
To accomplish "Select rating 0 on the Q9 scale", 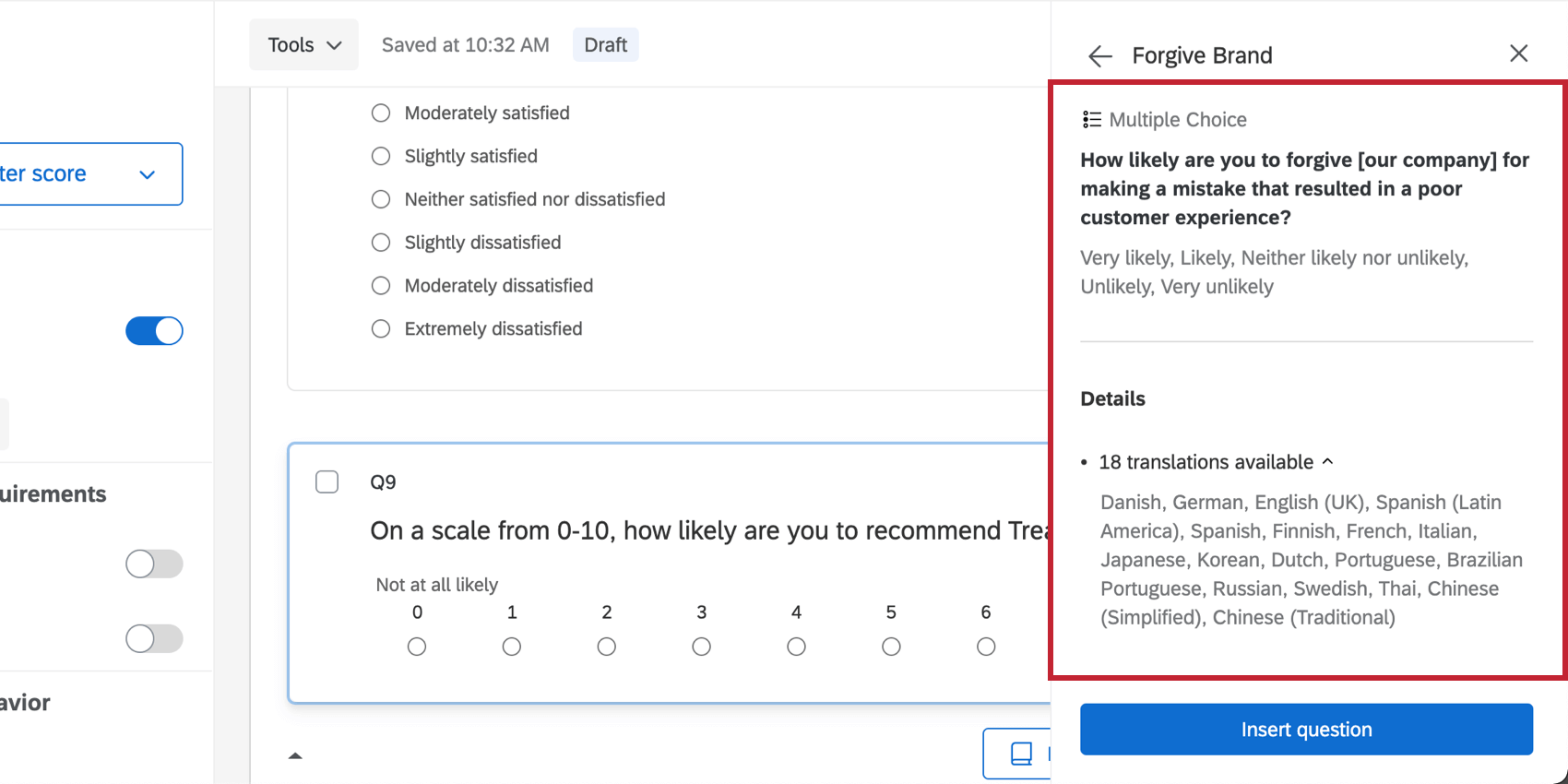I will pyautogui.click(x=417, y=647).
